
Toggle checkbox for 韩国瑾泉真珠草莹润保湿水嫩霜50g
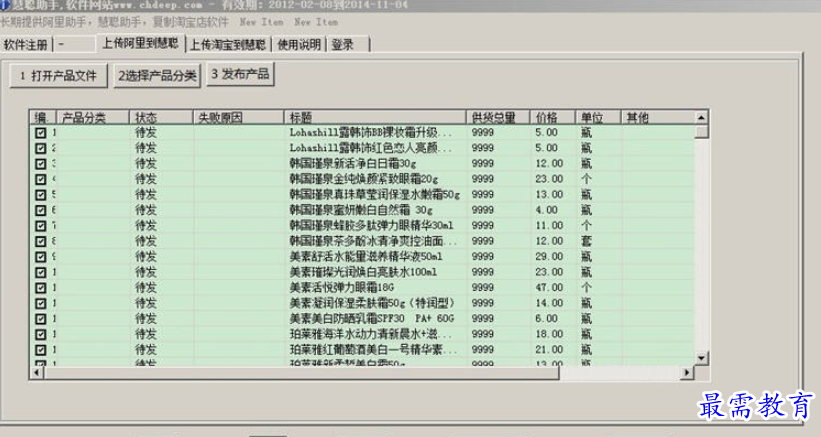coord(40,195)
